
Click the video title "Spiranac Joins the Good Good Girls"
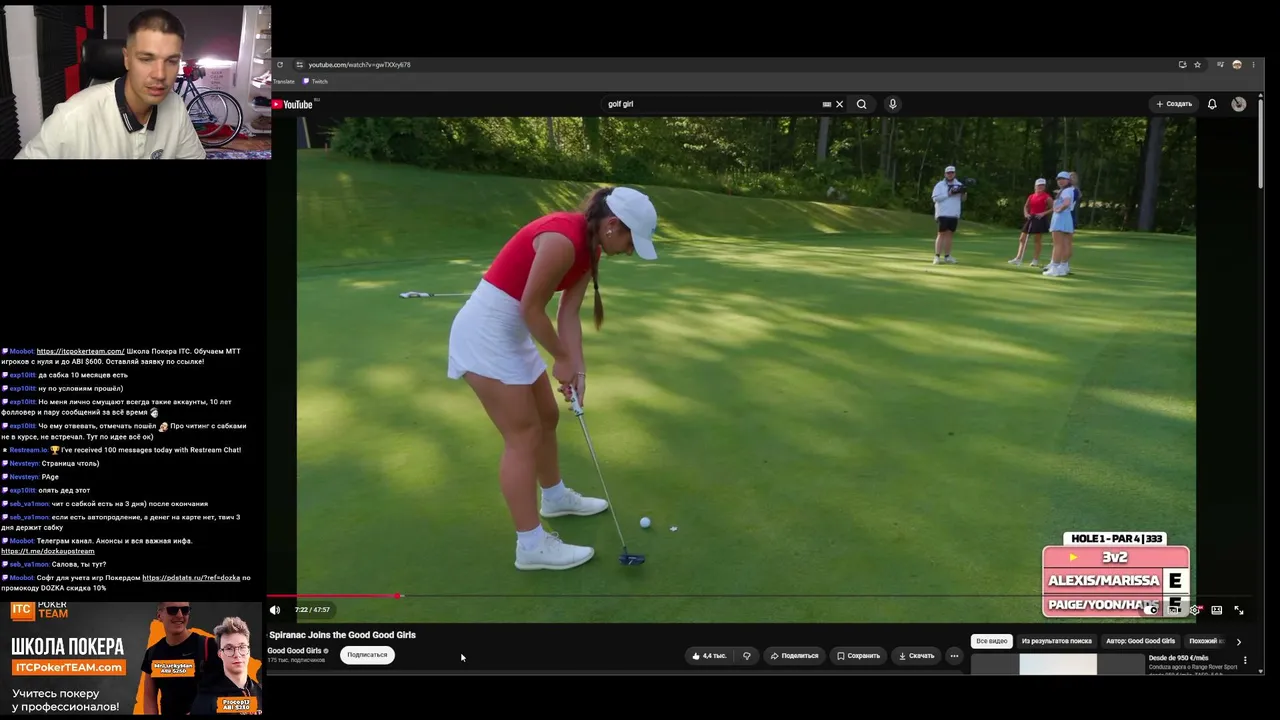coord(342,635)
